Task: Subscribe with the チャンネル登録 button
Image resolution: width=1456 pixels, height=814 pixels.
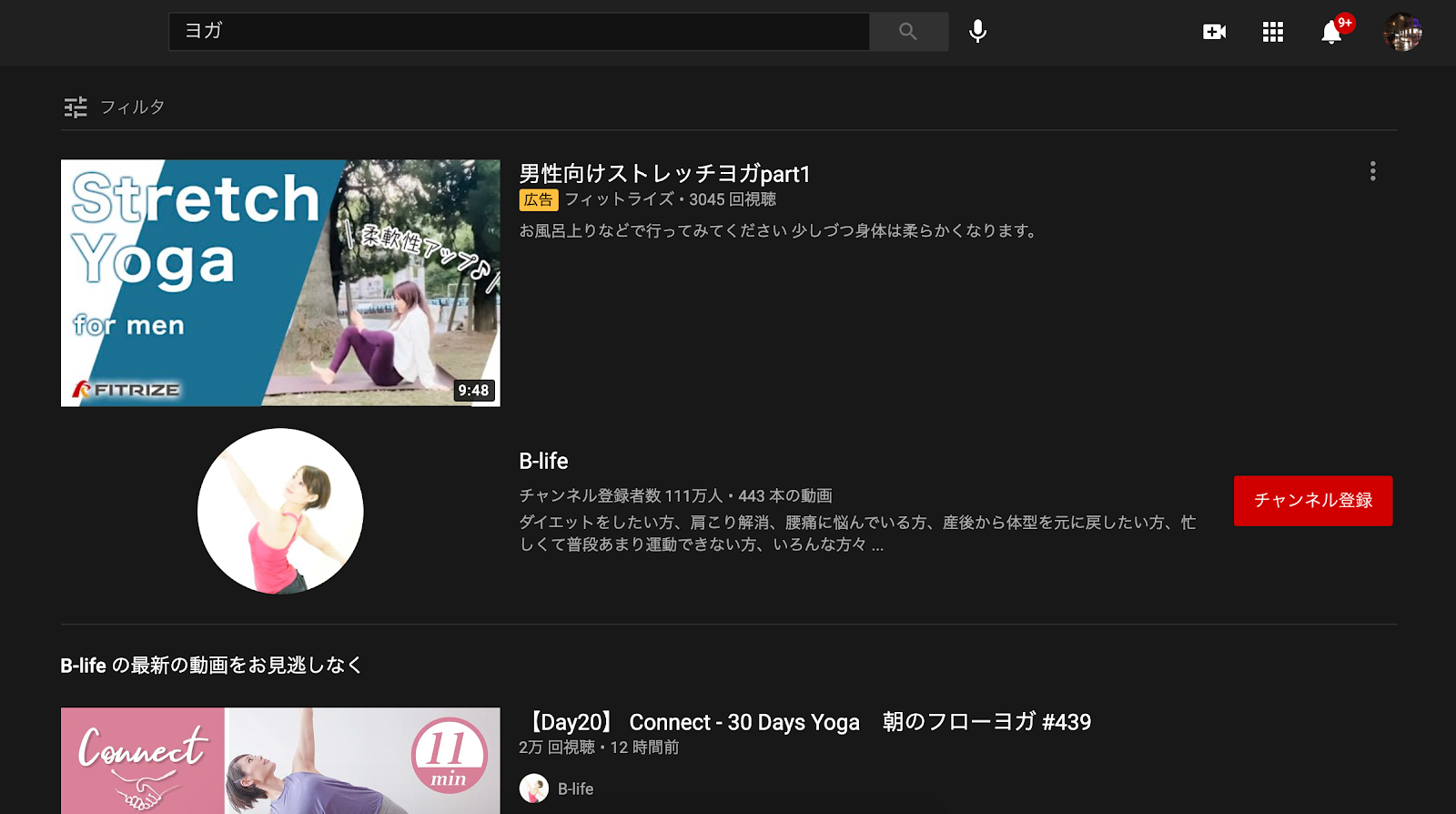Action: pos(1313,500)
